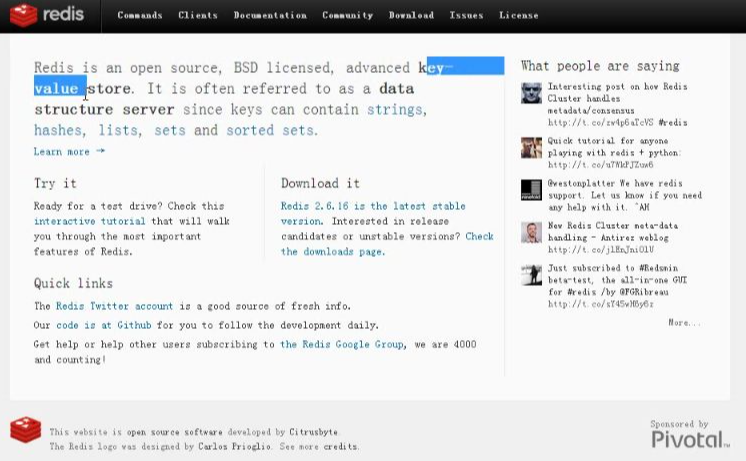Open the Clients menu item
This screenshot has height=461, width=746.
[198, 15]
